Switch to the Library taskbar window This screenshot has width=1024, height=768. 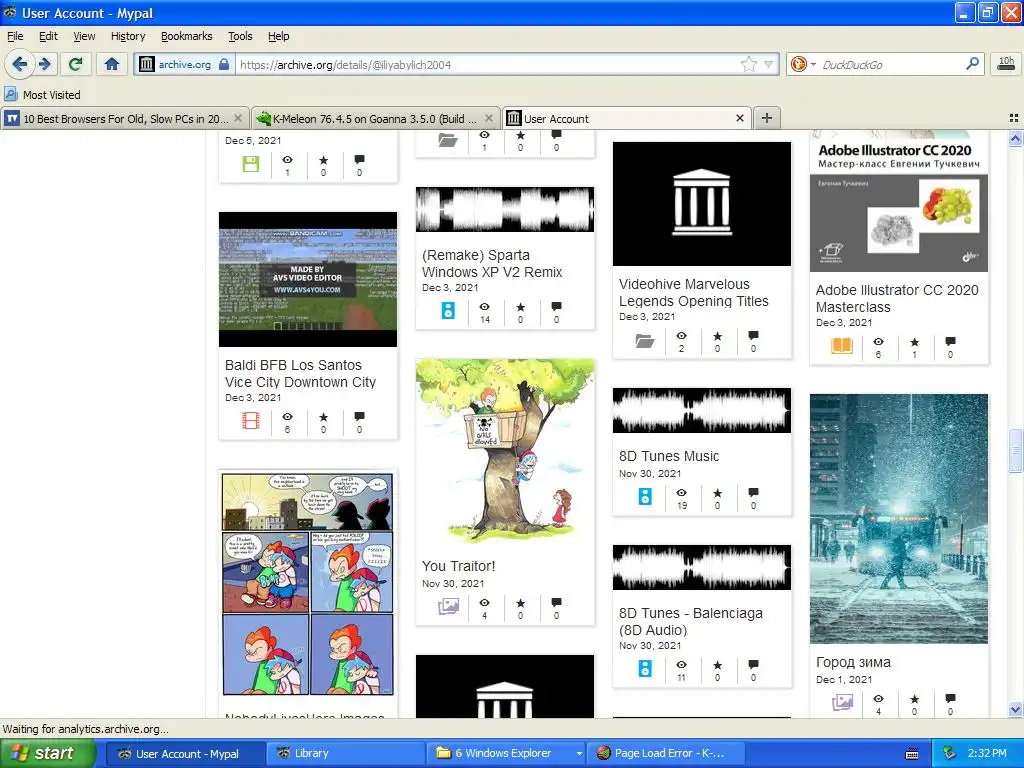(344, 754)
